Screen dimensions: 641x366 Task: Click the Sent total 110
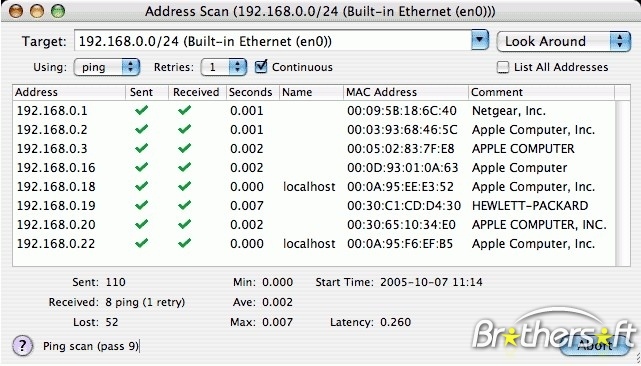point(115,282)
